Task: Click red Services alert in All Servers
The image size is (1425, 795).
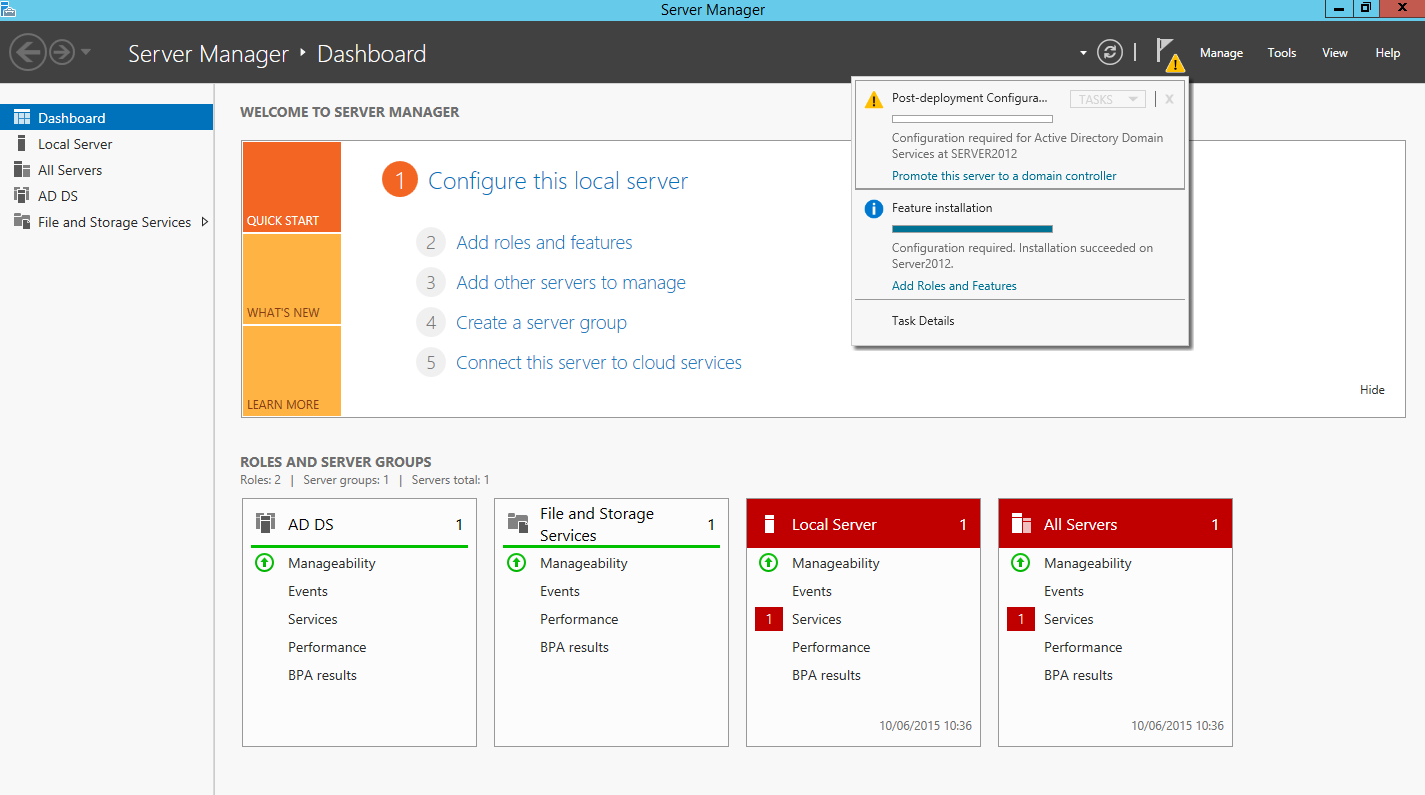Action: [x=1020, y=619]
